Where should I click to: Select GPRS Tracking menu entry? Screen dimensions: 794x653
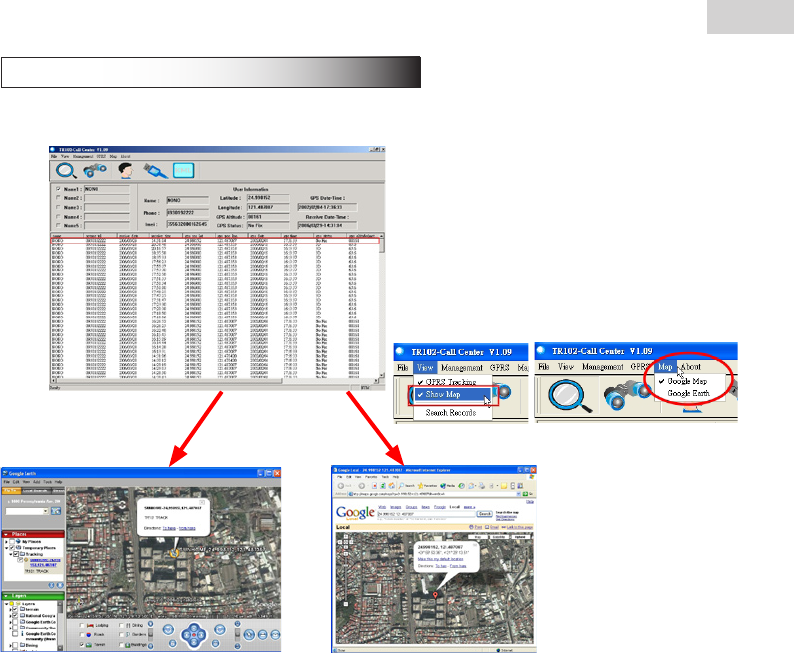[x=453, y=382]
